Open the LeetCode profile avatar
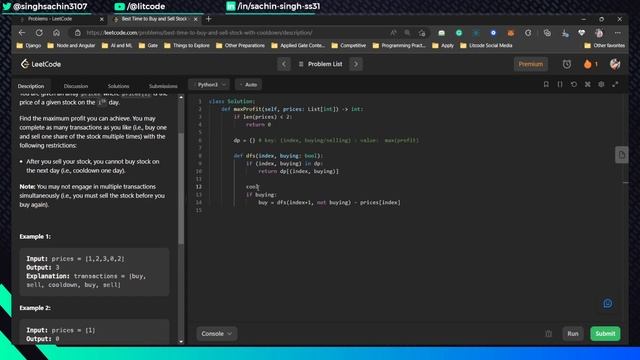Image resolution: width=640 pixels, height=360 pixels. coord(615,64)
